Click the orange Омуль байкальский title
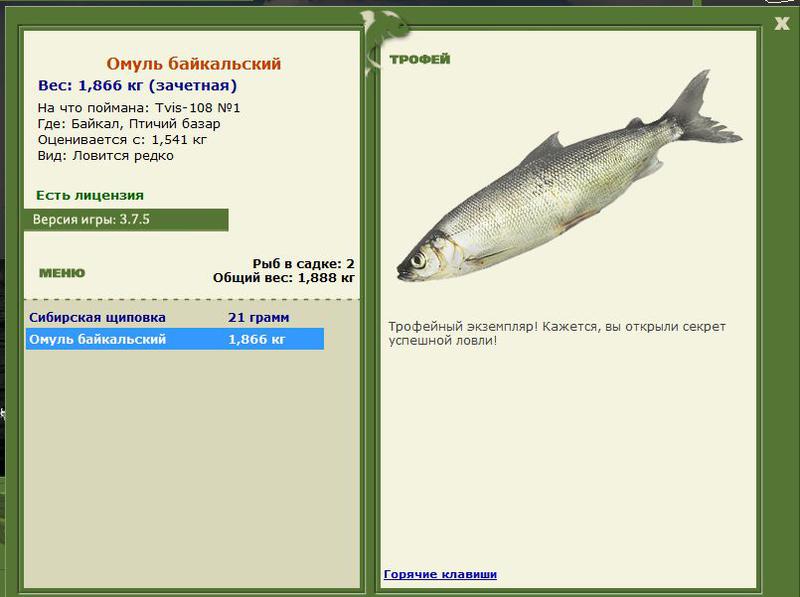Image resolution: width=800 pixels, height=597 pixels. 194,64
